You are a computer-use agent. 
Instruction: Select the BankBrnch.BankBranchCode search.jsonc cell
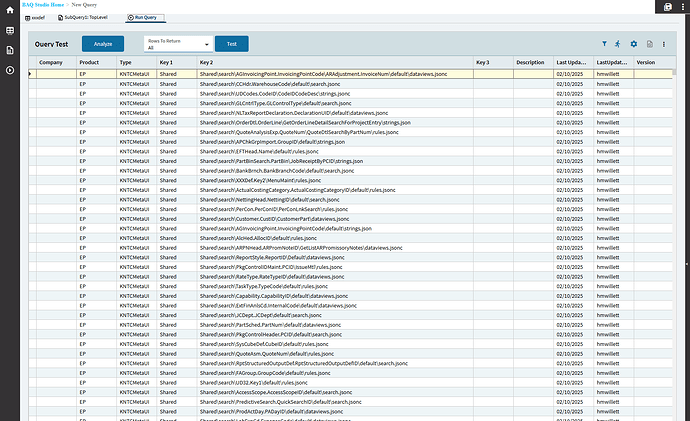[x=335, y=171]
